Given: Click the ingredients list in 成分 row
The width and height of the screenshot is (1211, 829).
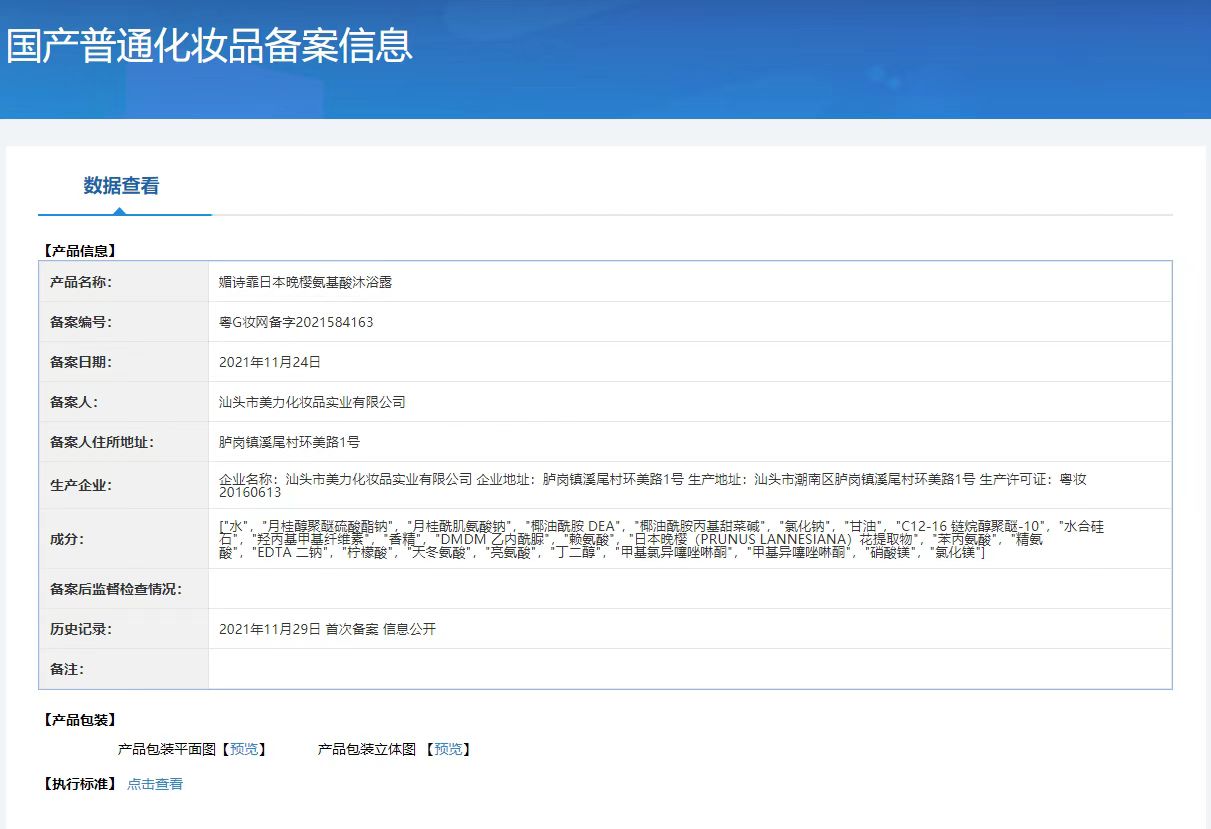Looking at the screenshot, I should pos(660,538).
